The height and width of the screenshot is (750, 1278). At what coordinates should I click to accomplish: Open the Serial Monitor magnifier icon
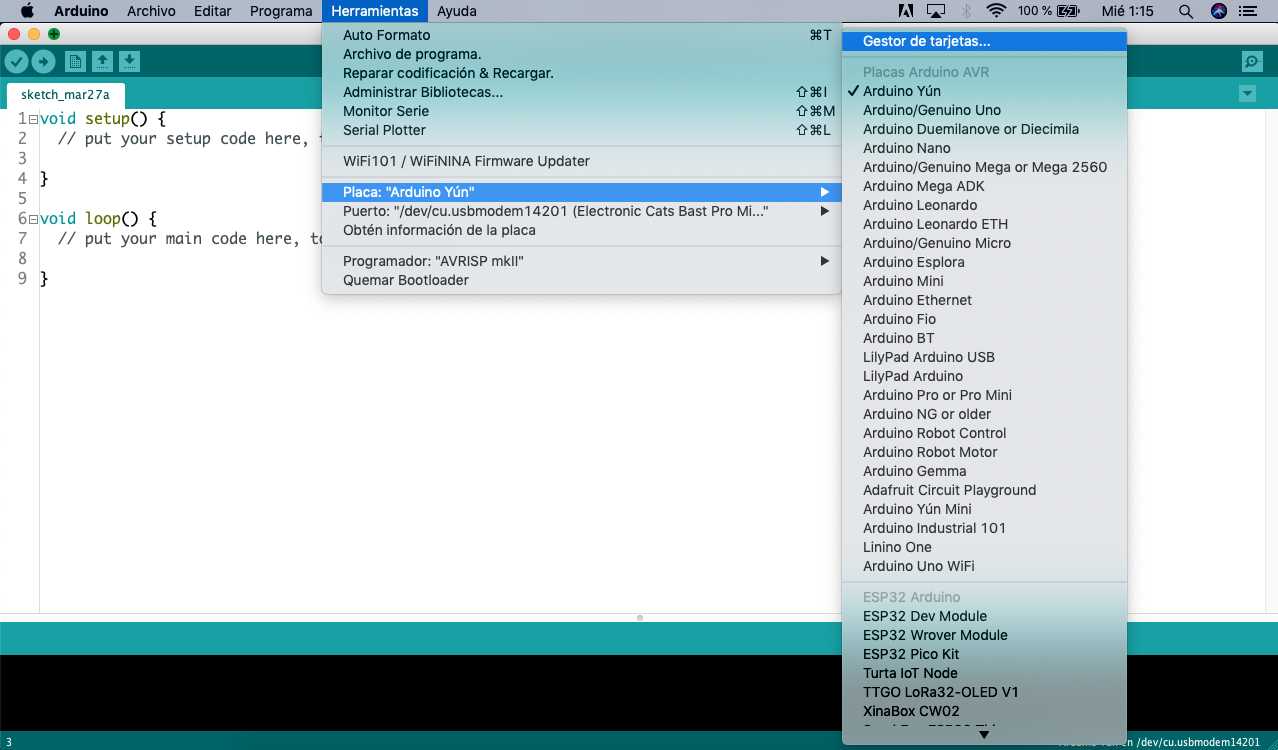click(x=1252, y=62)
